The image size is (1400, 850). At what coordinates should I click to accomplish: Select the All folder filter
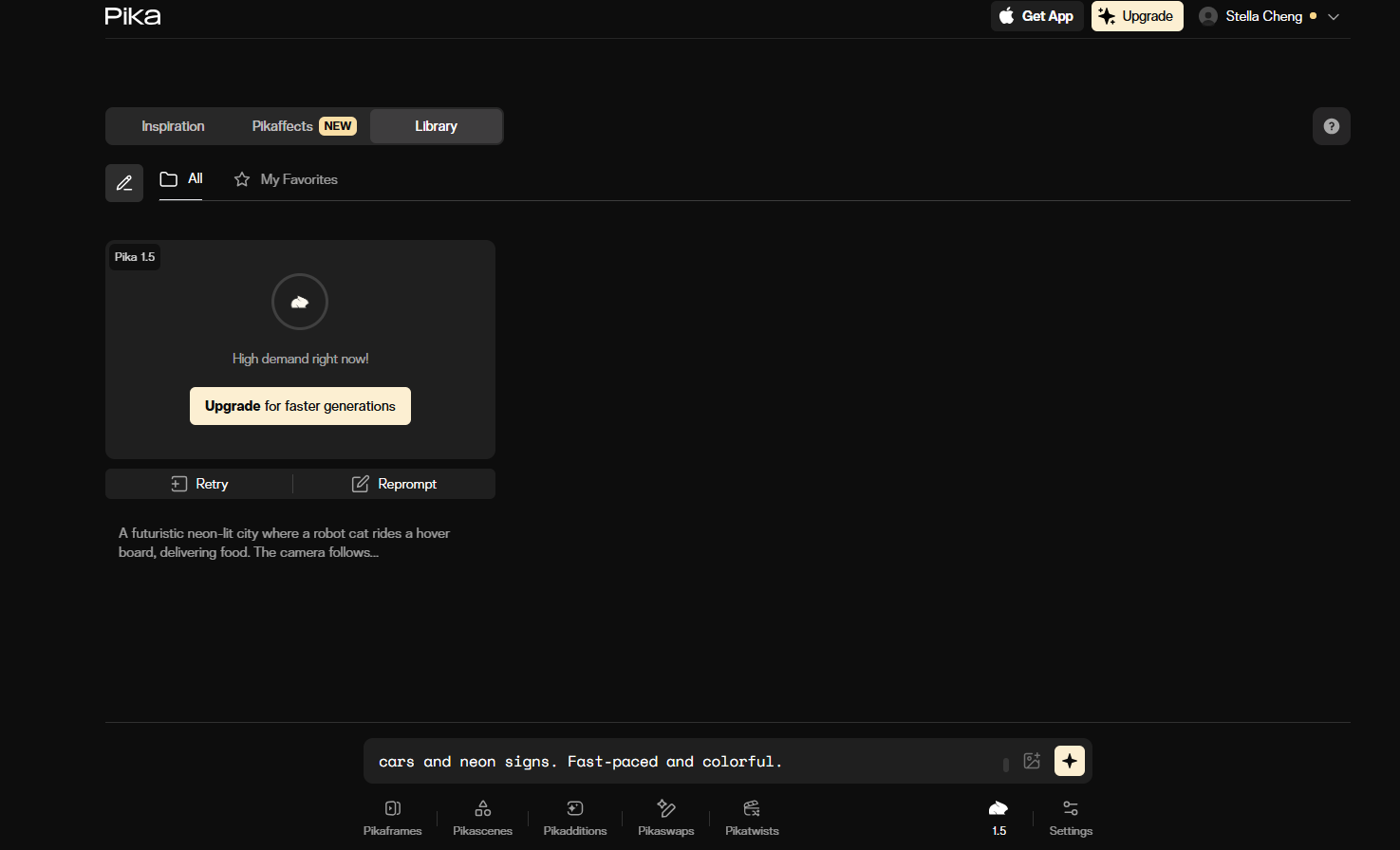(181, 179)
